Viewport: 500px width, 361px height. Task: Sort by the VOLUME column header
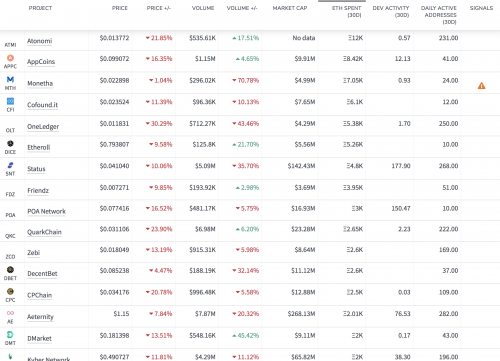click(x=203, y=8)
